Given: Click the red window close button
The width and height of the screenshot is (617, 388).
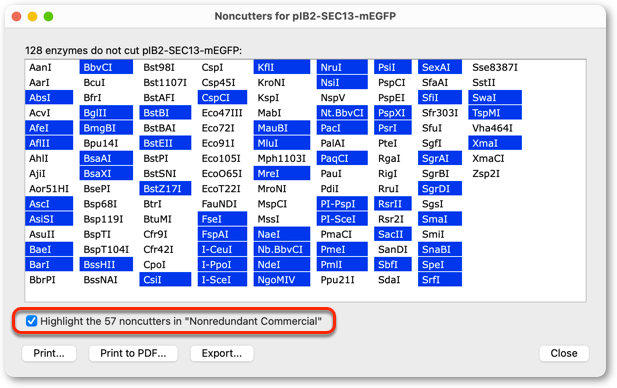Looking at the screenshot, I should [17, 17].
